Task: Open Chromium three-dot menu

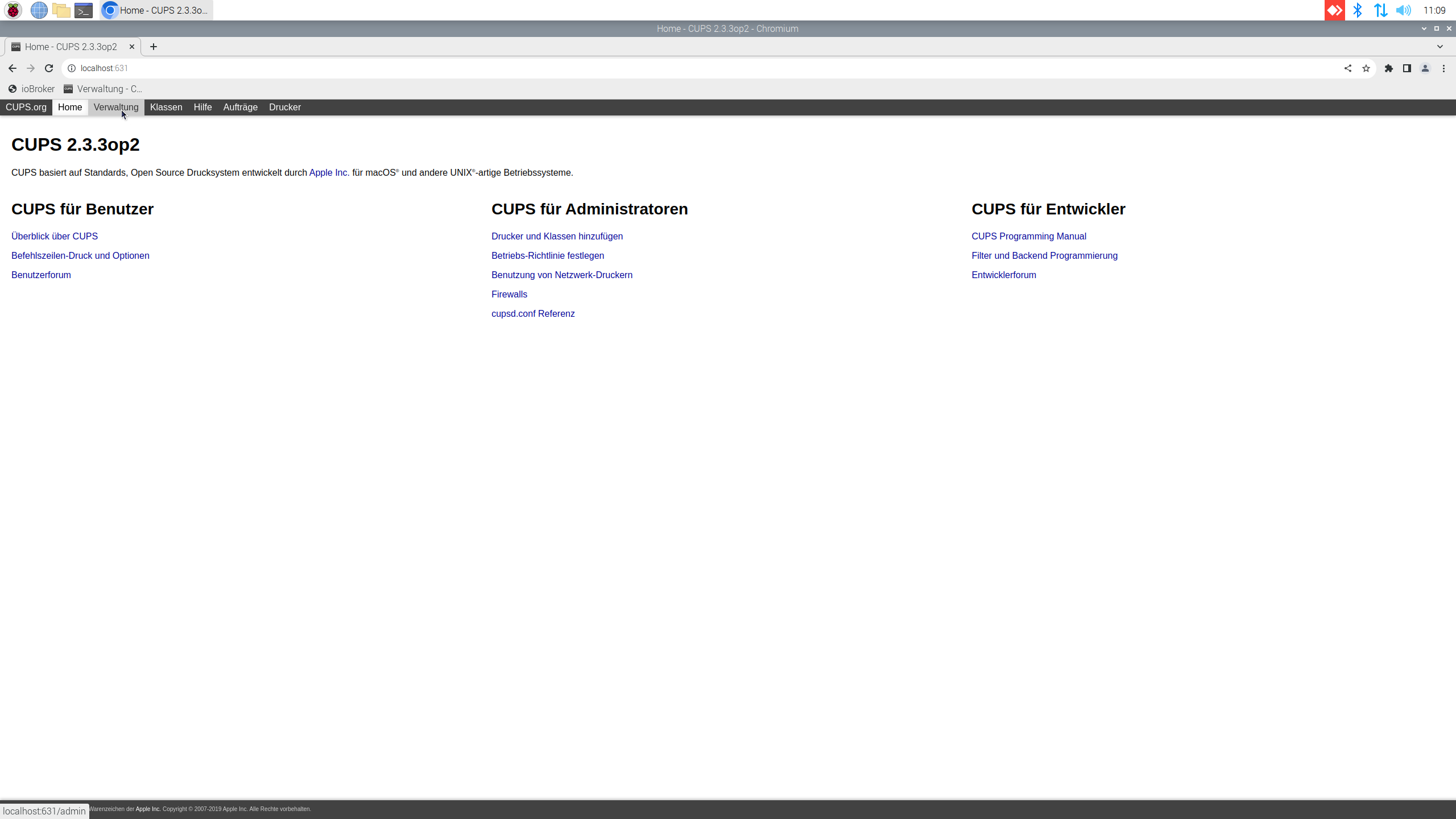Action: pyautogui.click(x=1443, y=68)
